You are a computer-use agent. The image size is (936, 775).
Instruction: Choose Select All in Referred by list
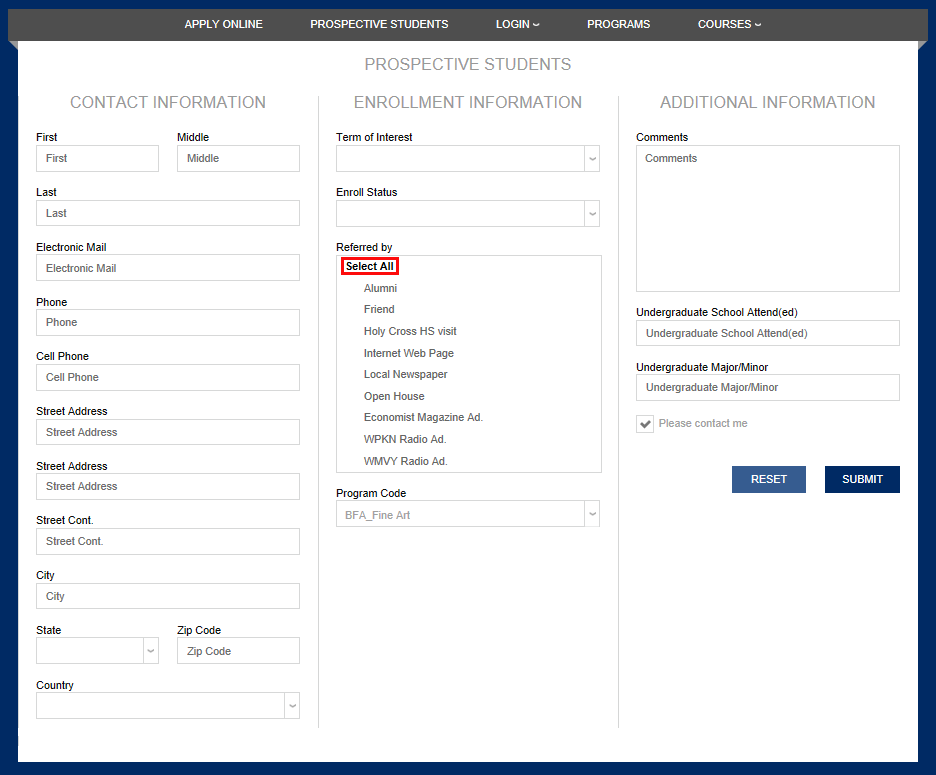(x=370, y=266)
